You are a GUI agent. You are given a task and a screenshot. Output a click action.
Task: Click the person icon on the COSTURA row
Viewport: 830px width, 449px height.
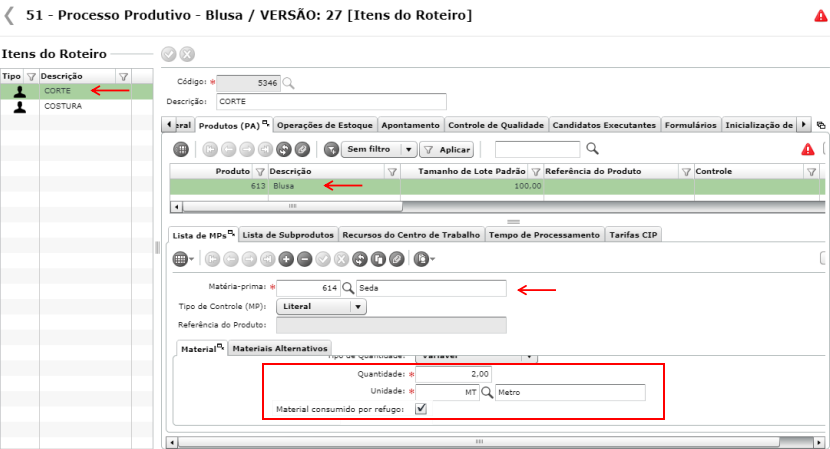(x=20, y=106)
